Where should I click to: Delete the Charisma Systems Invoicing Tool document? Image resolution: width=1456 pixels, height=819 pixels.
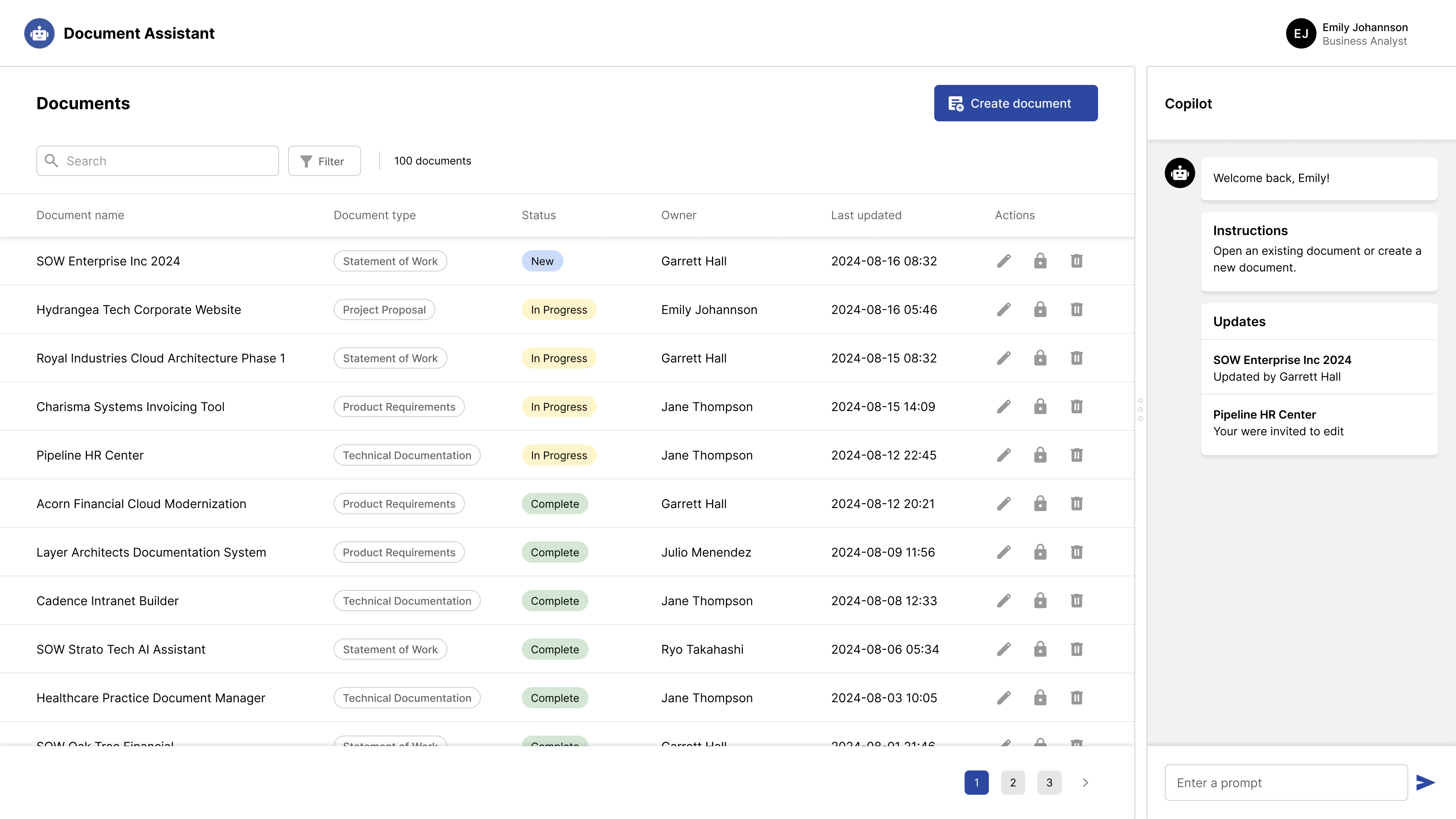pyautogui.click(x=1076, y=406)
